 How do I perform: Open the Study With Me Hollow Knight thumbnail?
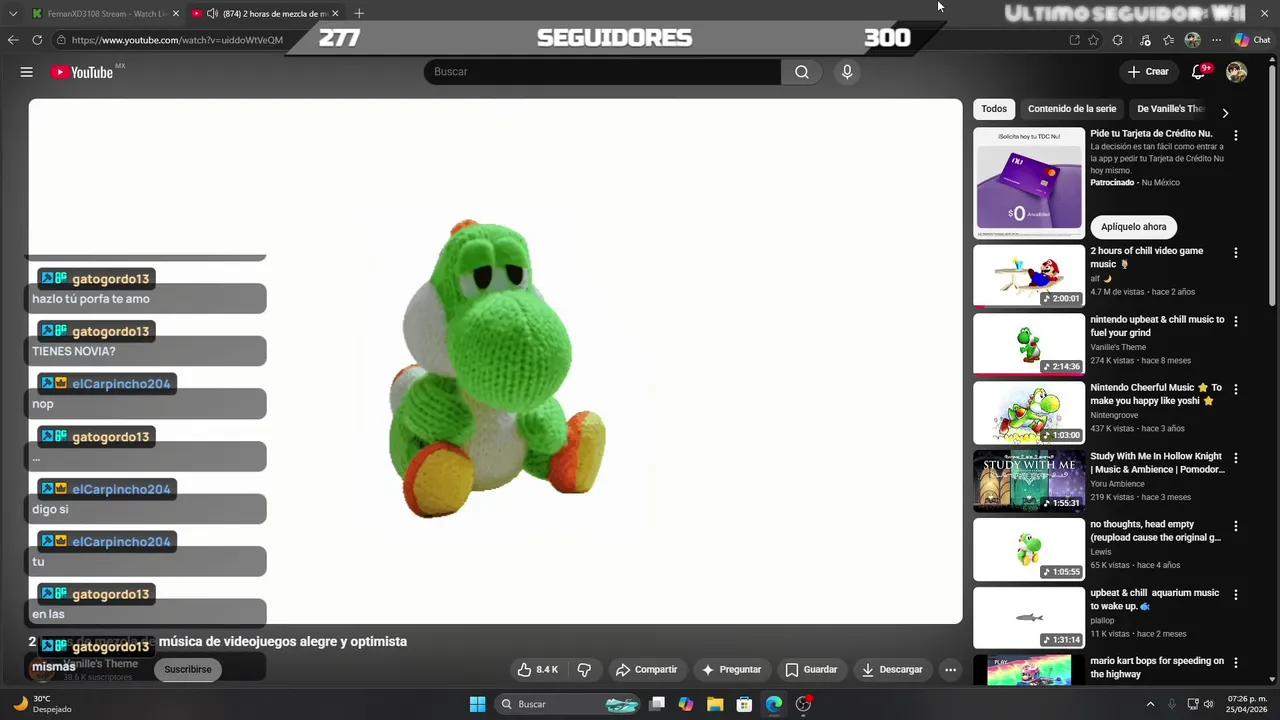coord(1029,481)
